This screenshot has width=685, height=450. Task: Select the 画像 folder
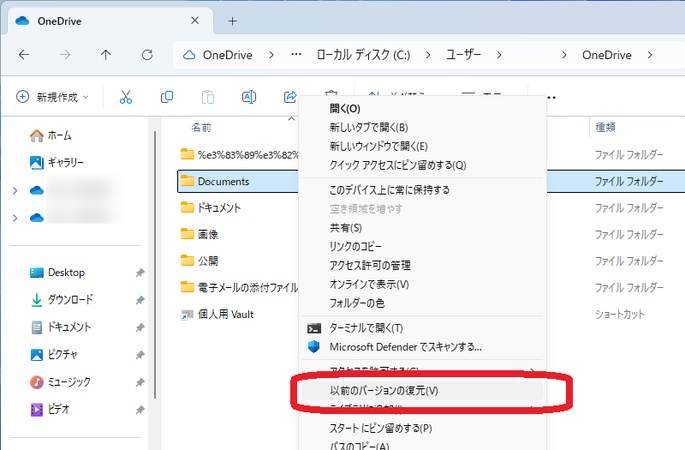point(199,235)
